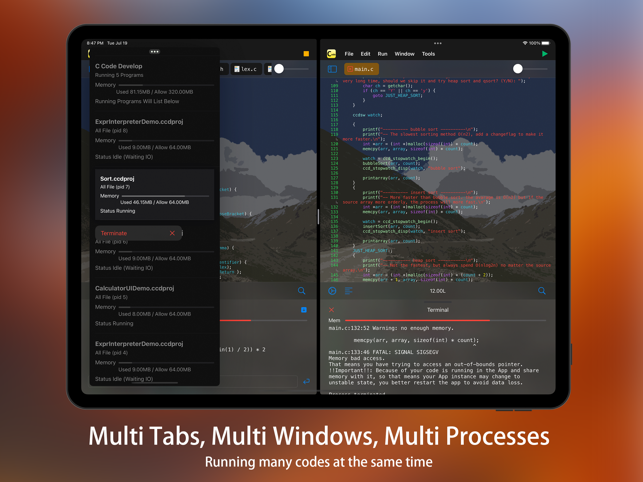643x482 pixels.
Task: Open the Tools menu
Action: 428,54
